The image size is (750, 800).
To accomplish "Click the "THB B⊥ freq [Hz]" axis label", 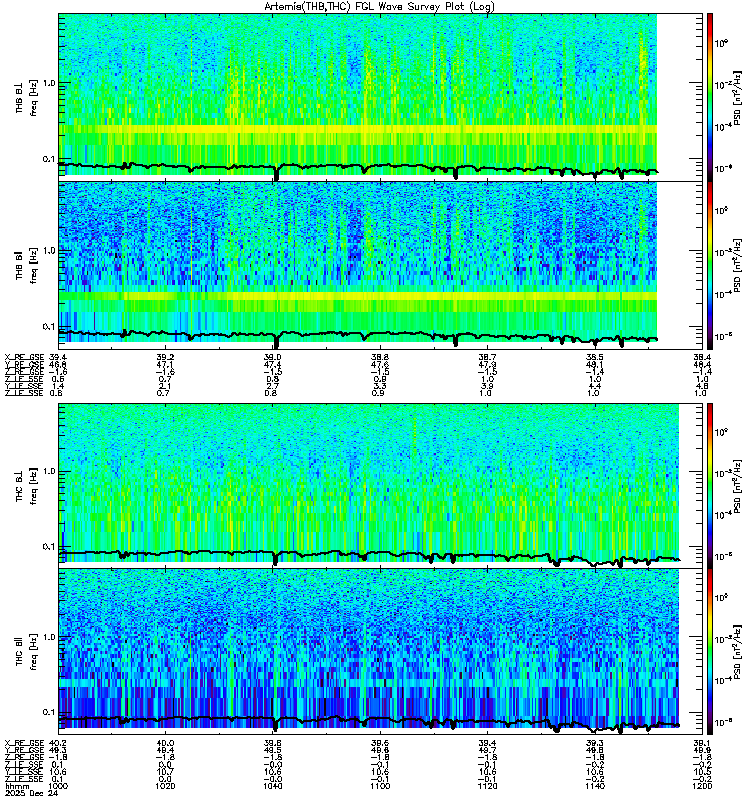I will tap(26, 97).
